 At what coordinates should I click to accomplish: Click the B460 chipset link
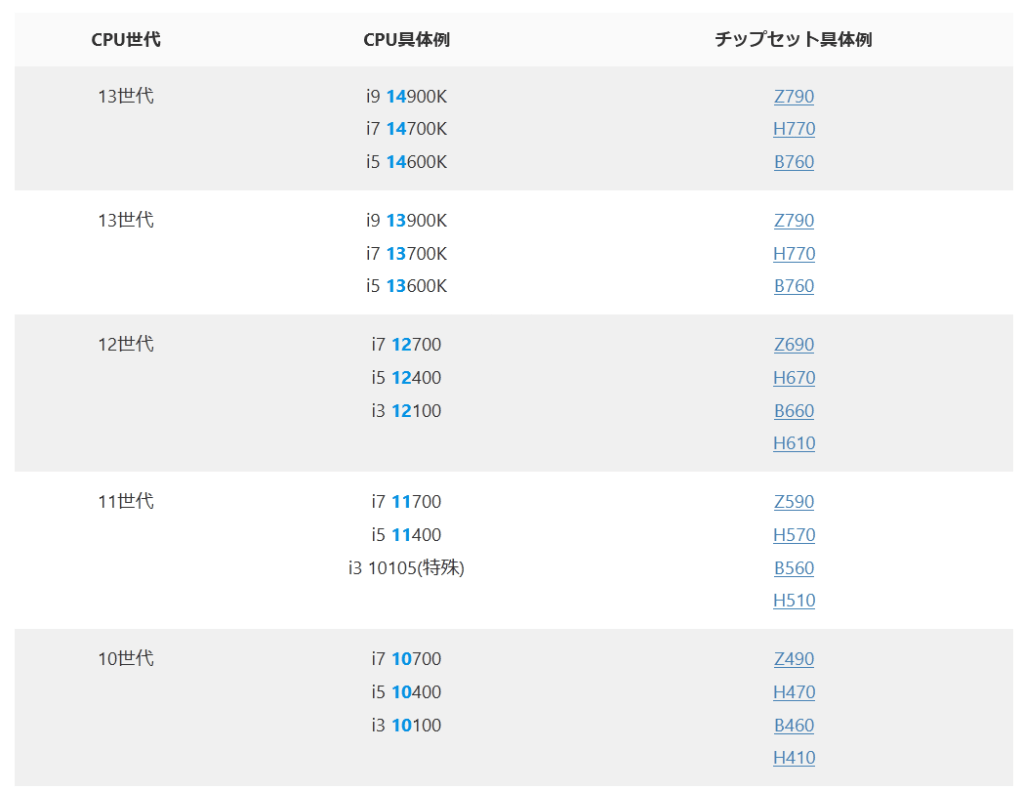794,725
